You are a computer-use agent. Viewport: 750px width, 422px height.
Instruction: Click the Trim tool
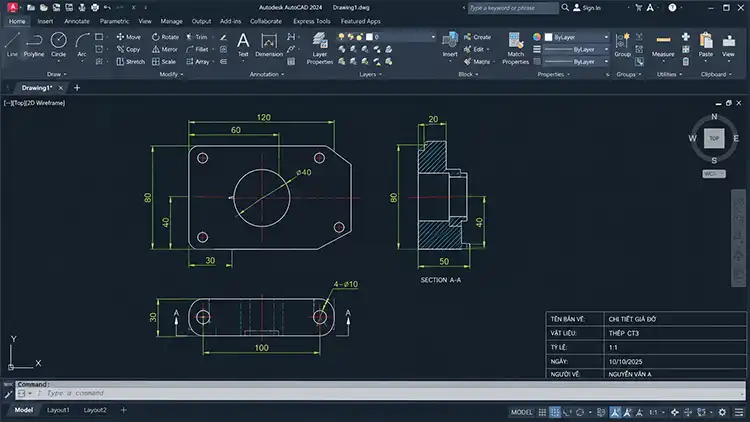197,37
